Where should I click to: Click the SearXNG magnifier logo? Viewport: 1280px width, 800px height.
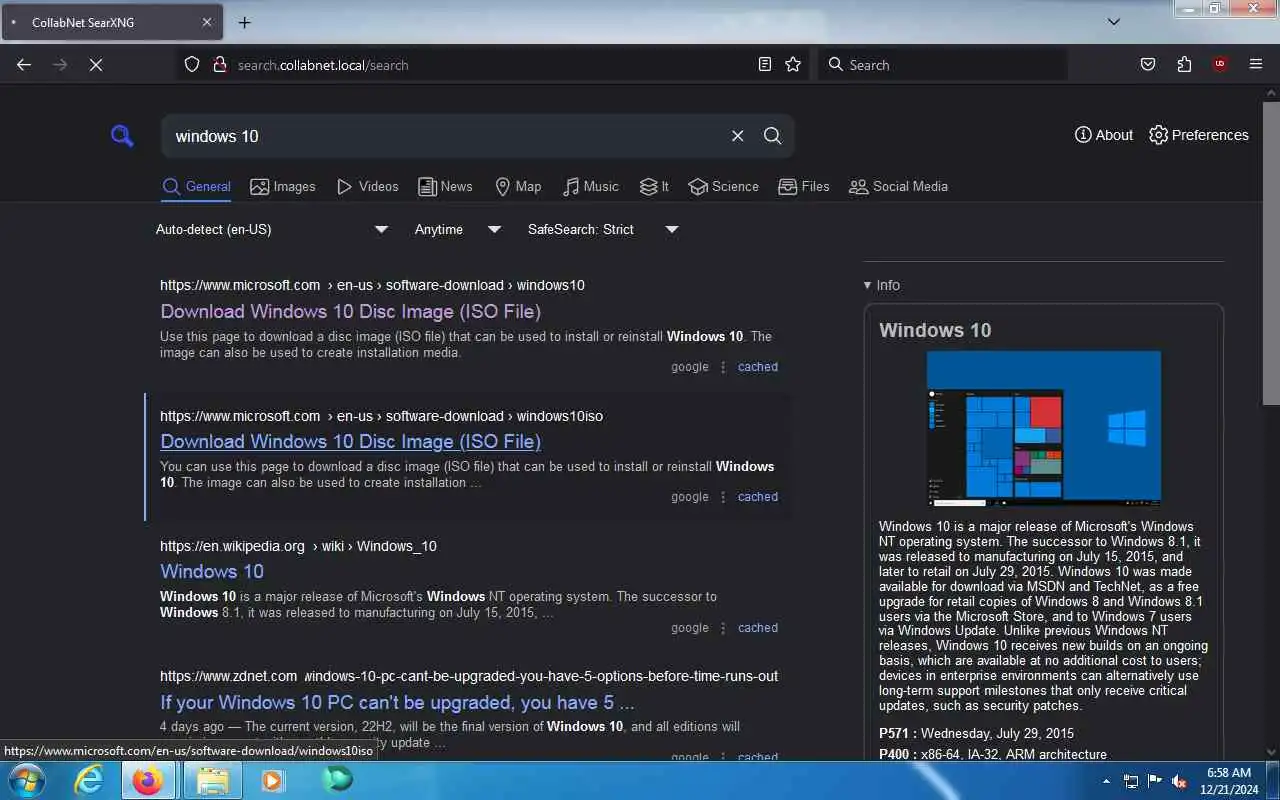122,136
